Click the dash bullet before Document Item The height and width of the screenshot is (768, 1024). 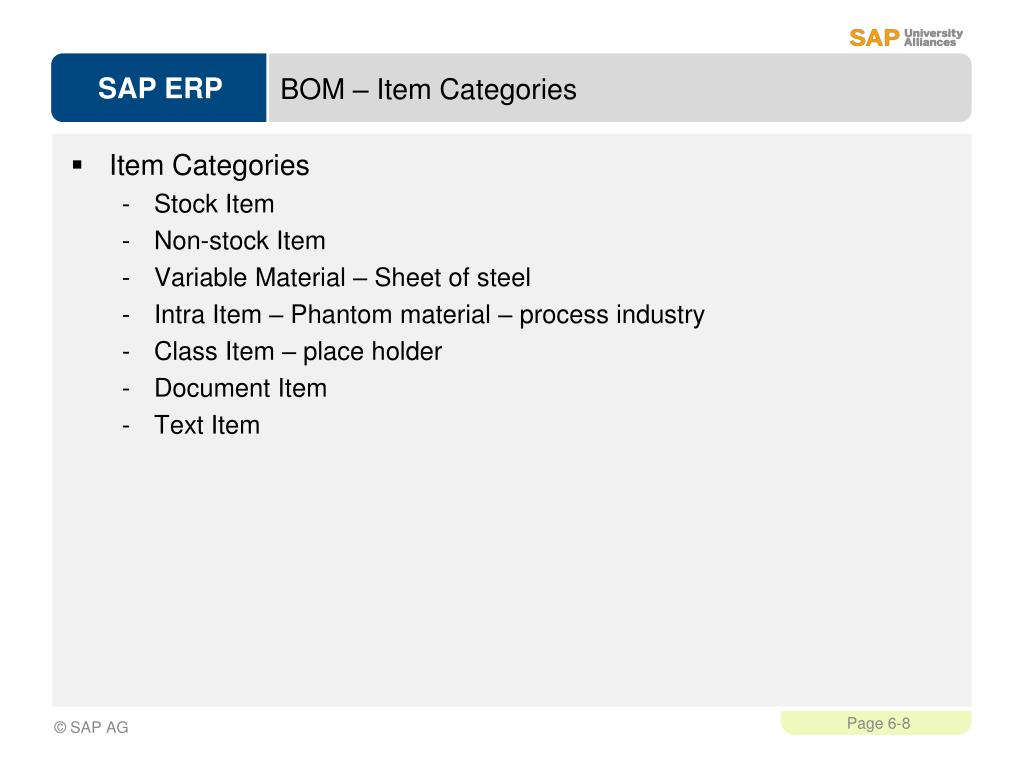coord(126,390)
